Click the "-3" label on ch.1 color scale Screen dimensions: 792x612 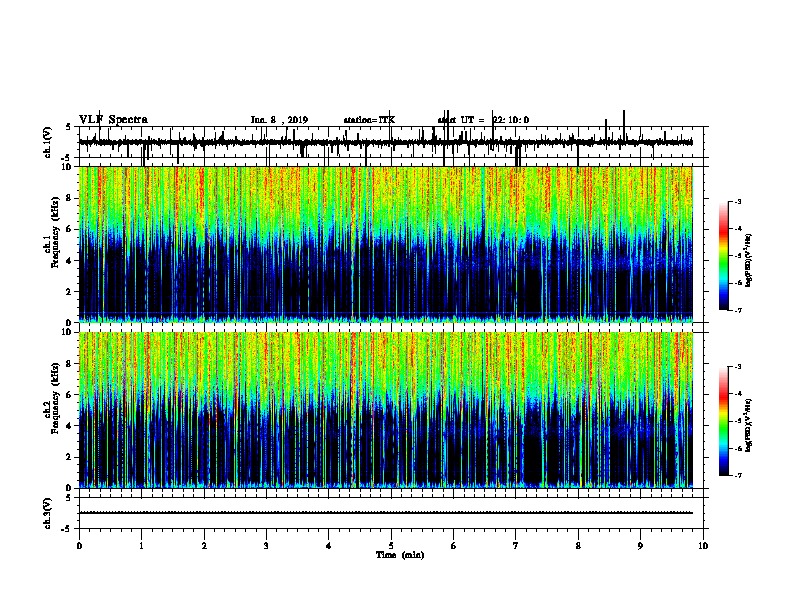tap(738, 201)
